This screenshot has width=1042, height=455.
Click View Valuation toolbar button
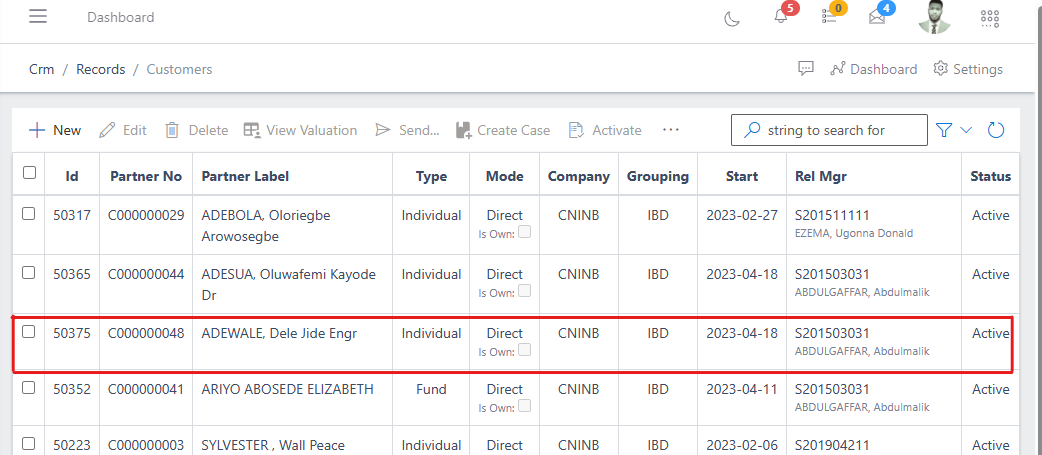(300, 130)
